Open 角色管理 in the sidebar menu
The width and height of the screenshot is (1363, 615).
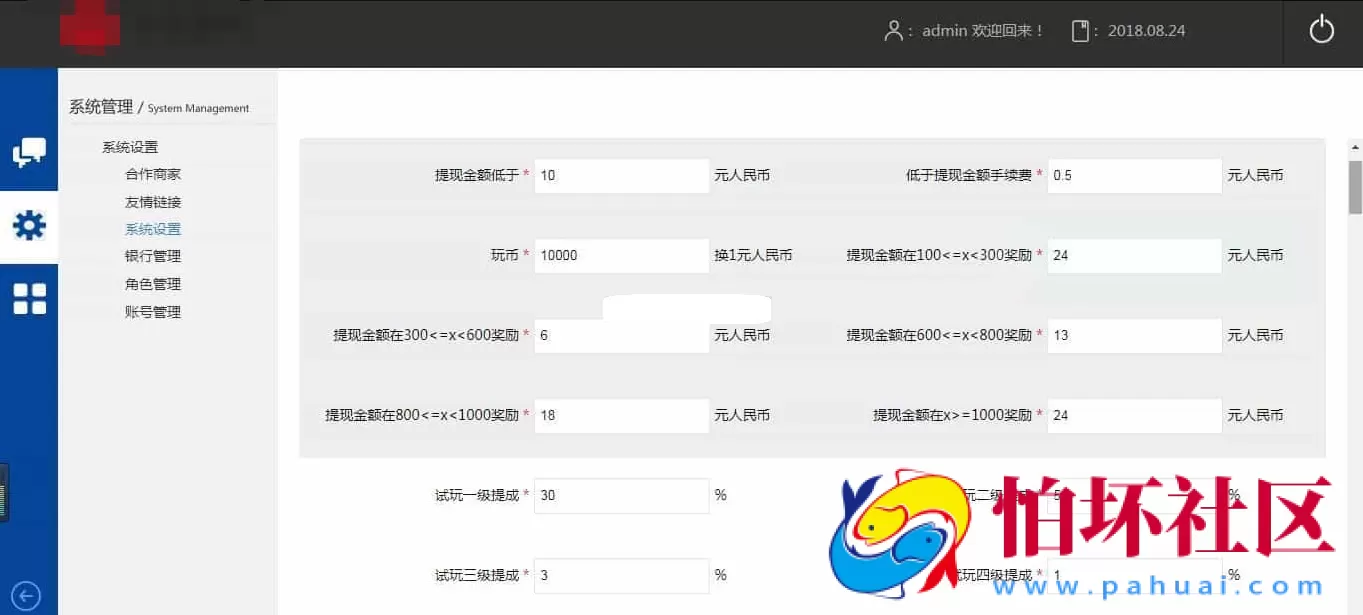pos(153,284)
